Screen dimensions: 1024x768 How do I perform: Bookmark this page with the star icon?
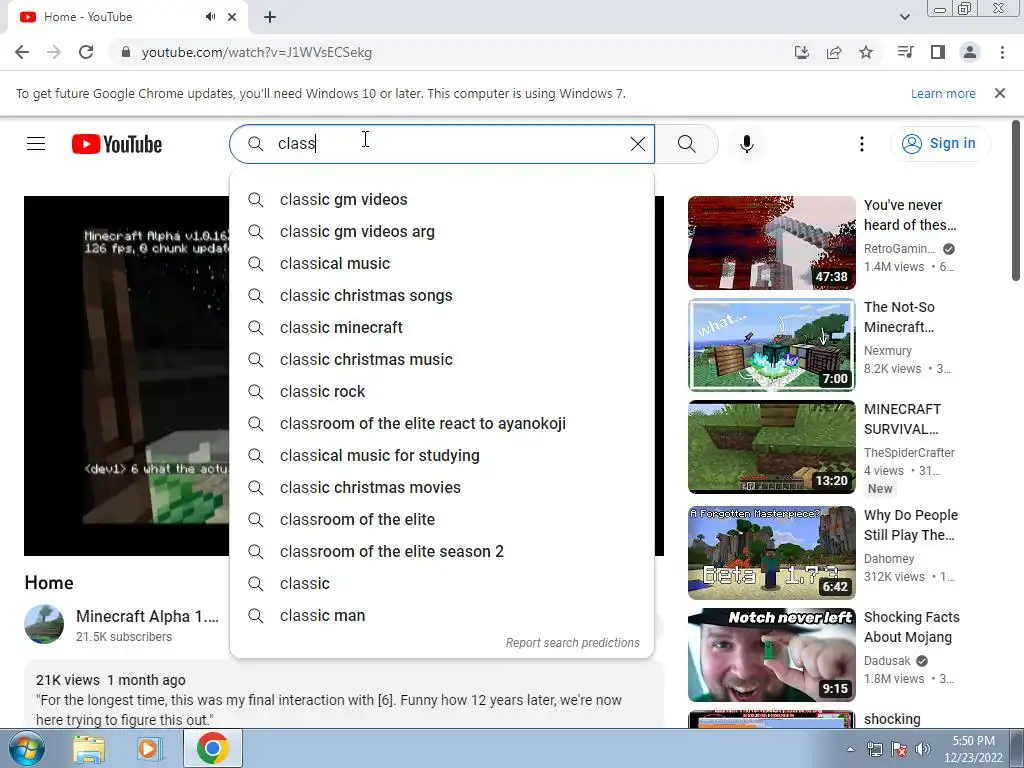pyautogui.click(x=866, y=52)
